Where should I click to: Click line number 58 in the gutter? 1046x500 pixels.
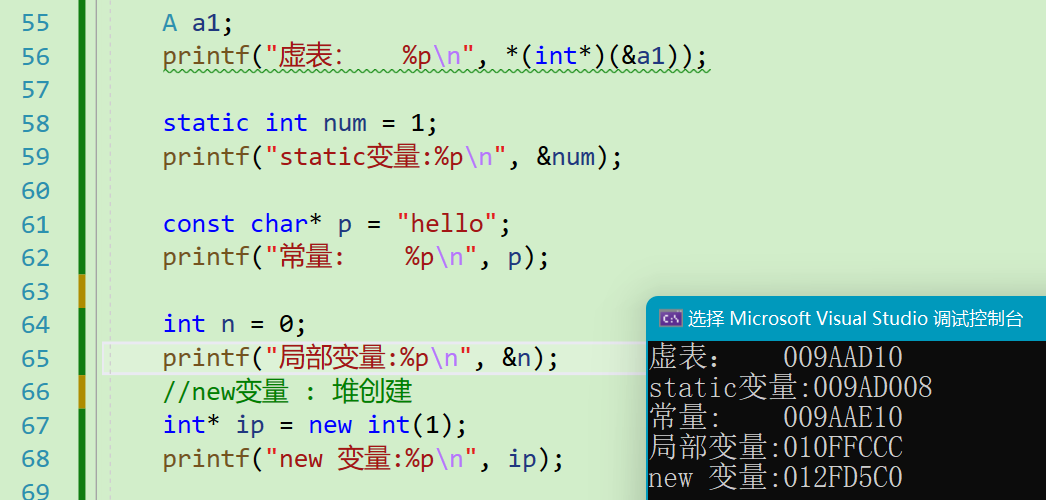[x=35, y=123]
